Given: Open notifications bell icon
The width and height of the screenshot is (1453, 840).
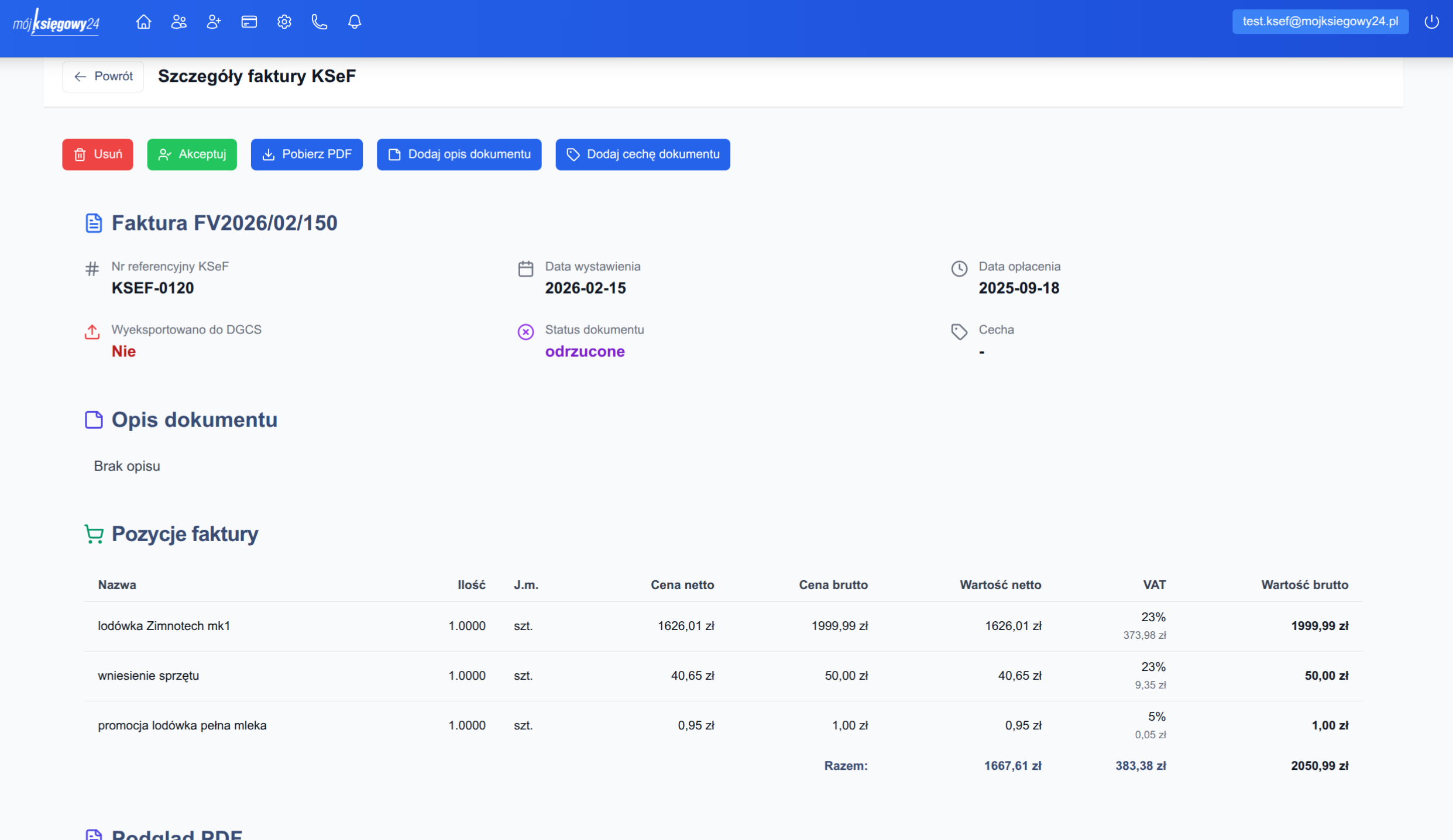Looking at the screenshot, I should point(354,22).
